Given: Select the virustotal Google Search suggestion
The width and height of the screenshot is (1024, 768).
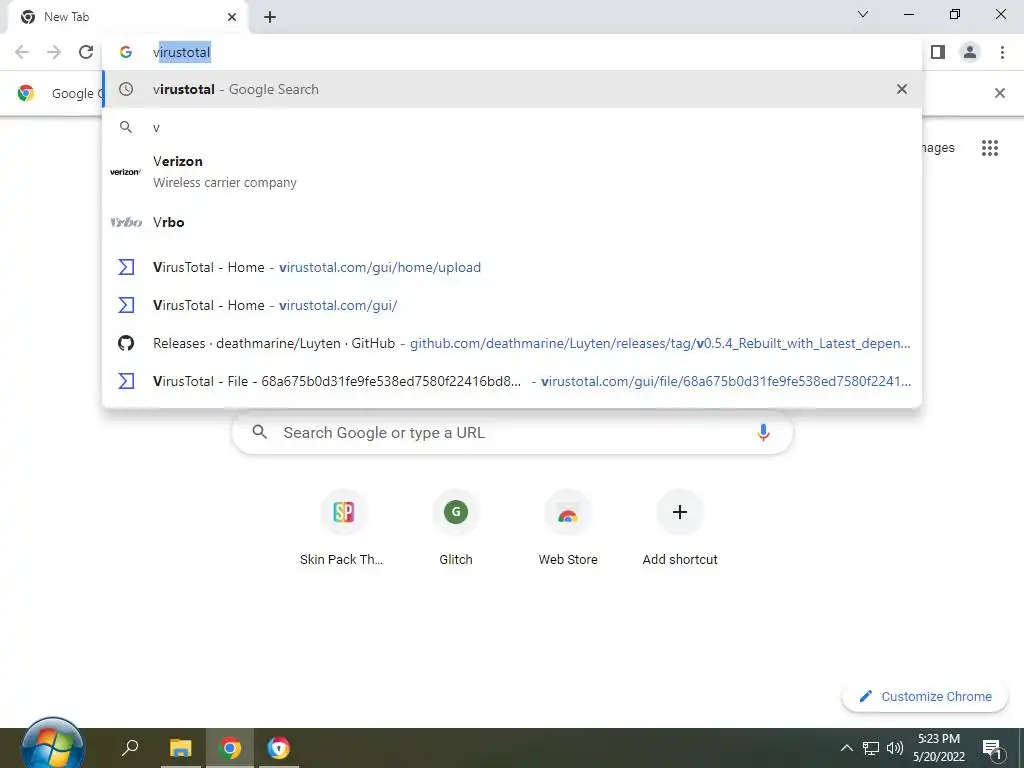Looking at the screenshot, I should point(512,89).
